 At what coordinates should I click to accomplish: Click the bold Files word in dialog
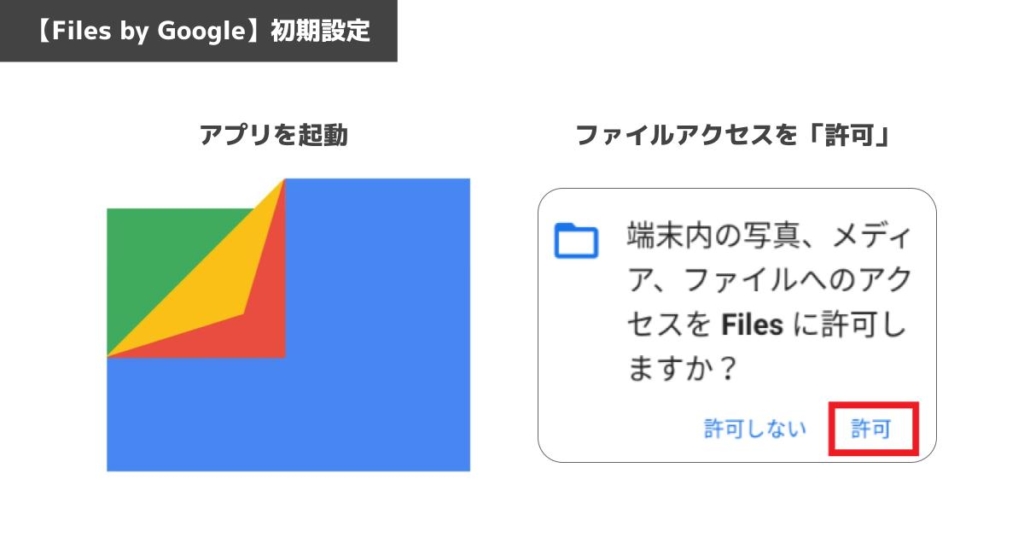pyautogui.click(x=752, y=324)
